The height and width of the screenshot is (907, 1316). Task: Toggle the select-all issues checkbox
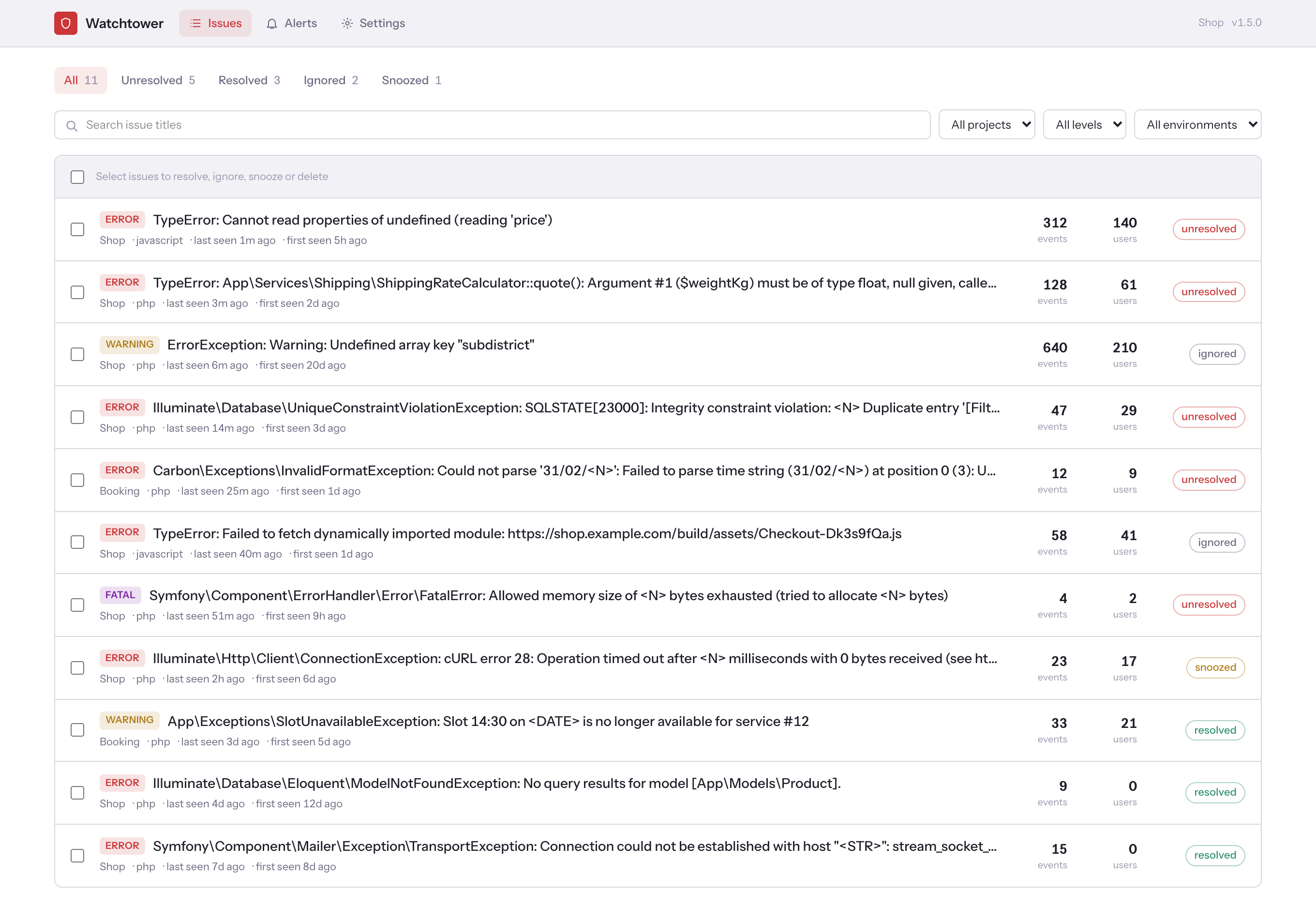tap(77, 177)
